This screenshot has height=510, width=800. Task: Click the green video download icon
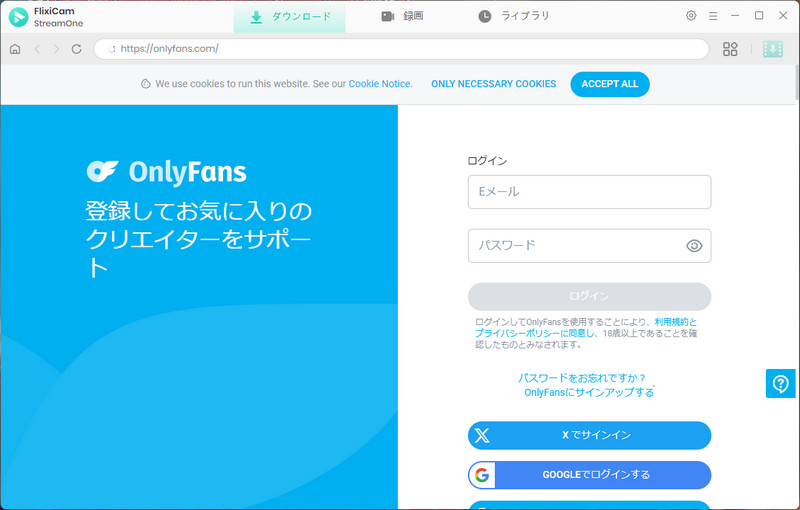(x=772, y=49)
